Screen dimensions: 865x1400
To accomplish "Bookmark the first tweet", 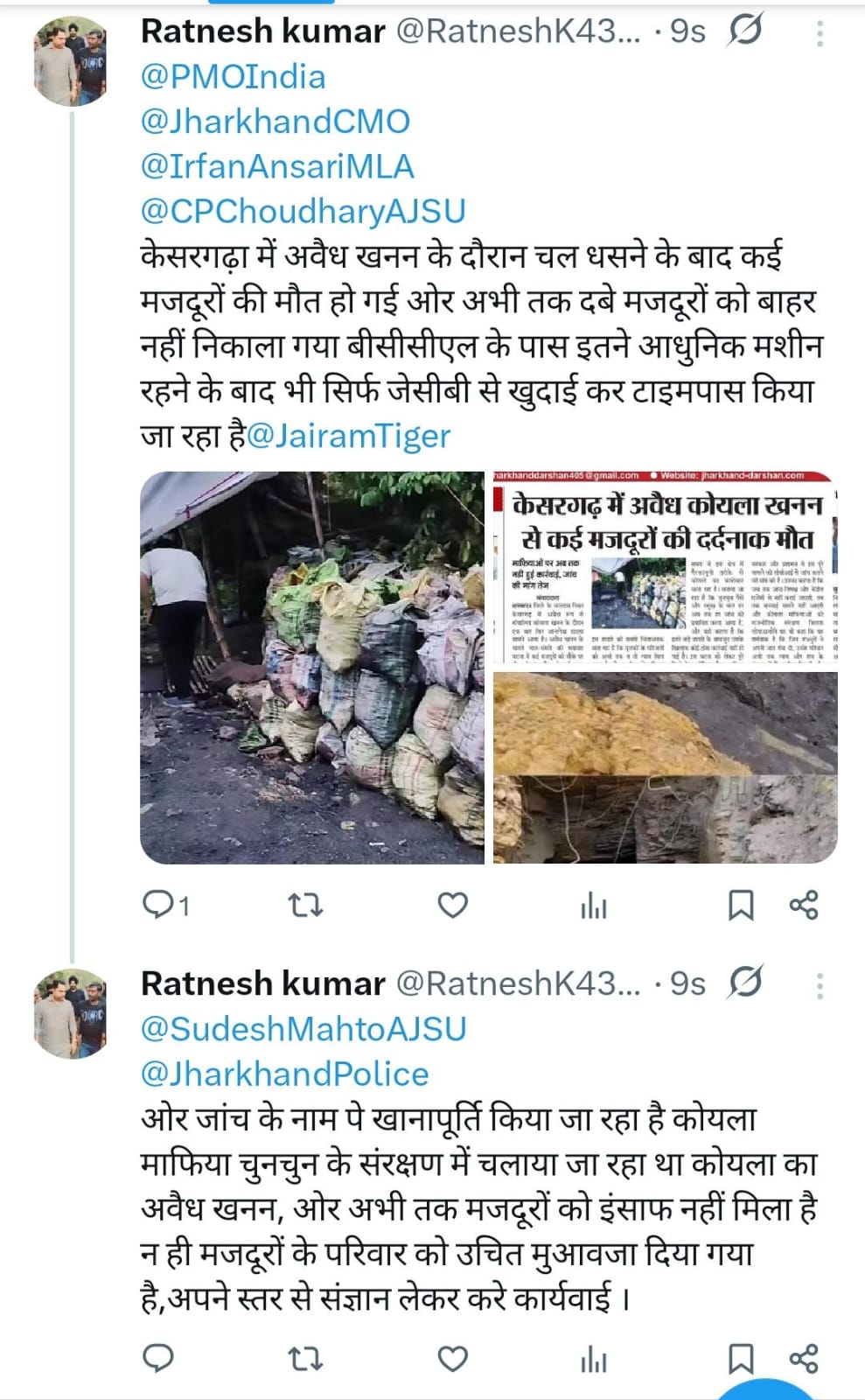I will click(x=741, y=906).
